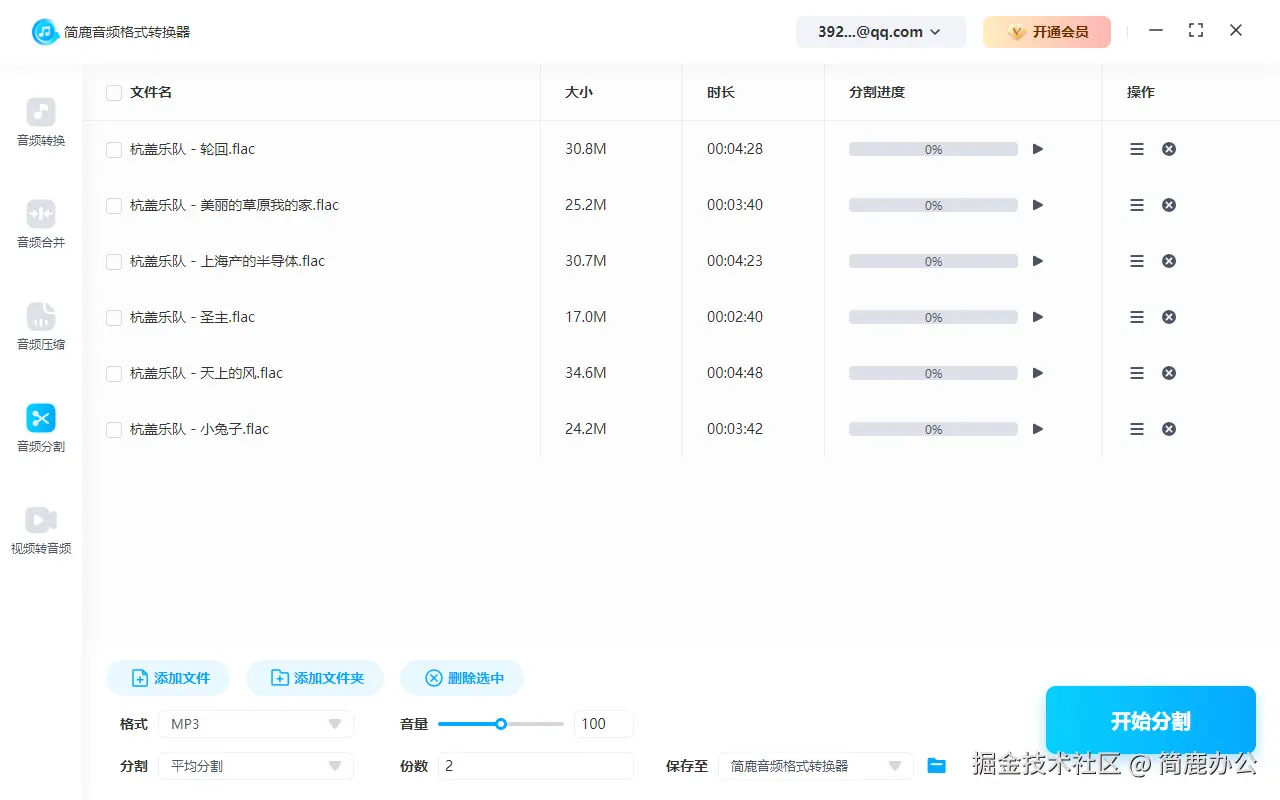The height and width of the screenshot is (800, 1280).
Task: Focus the volume value field showing 100
Action: tap(604, 724)
